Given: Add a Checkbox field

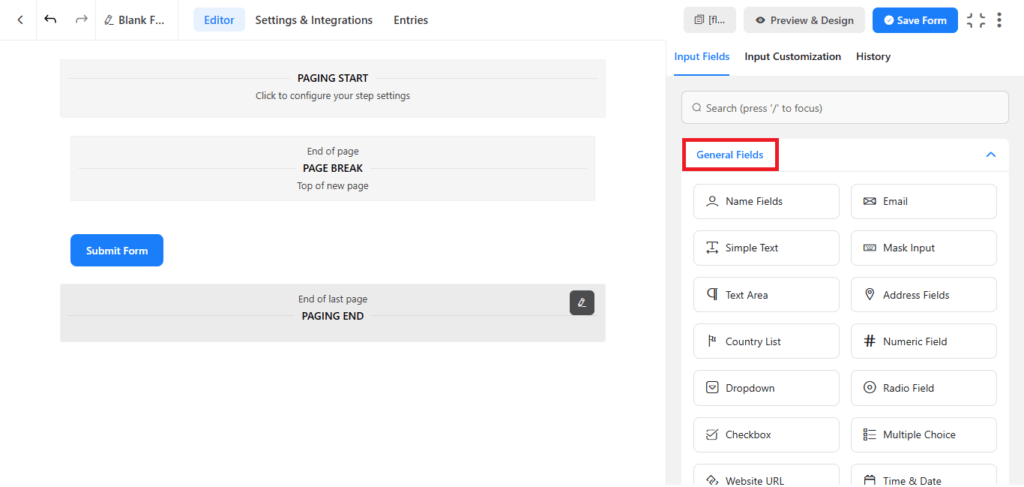Looking at the screenshot, I should (766, 435).
